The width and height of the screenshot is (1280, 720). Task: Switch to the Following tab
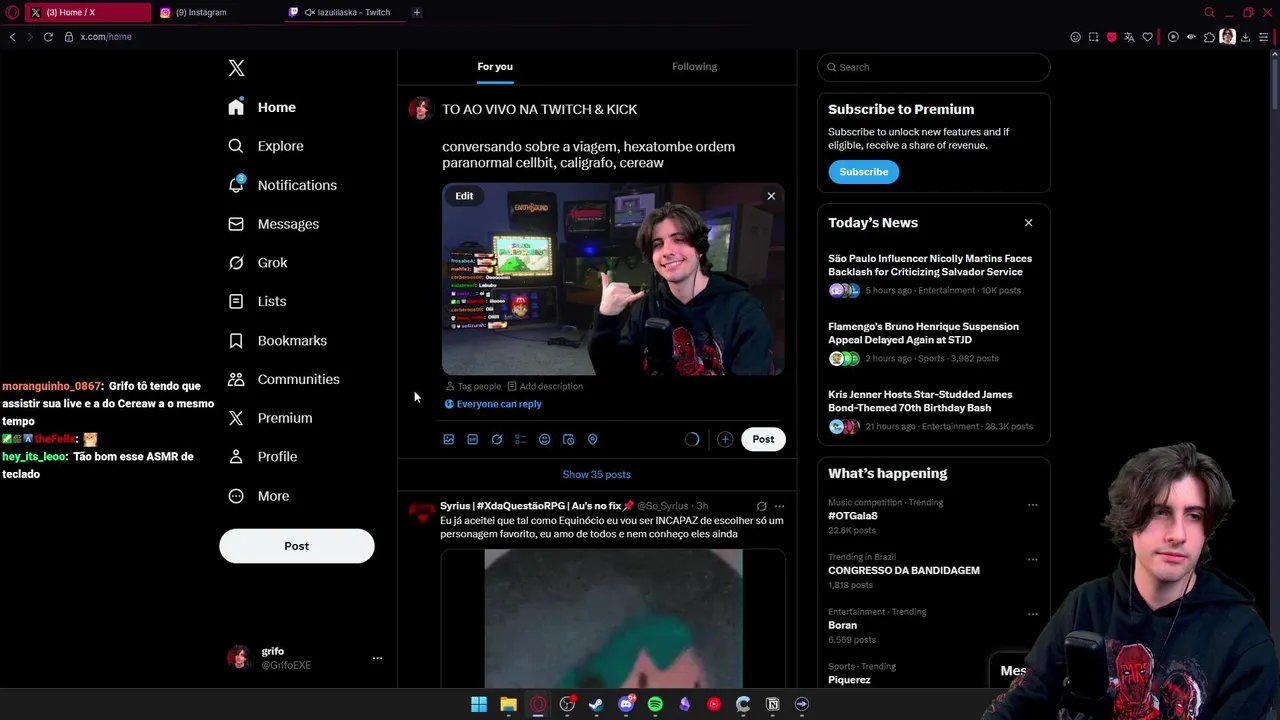tap(694, 67)
